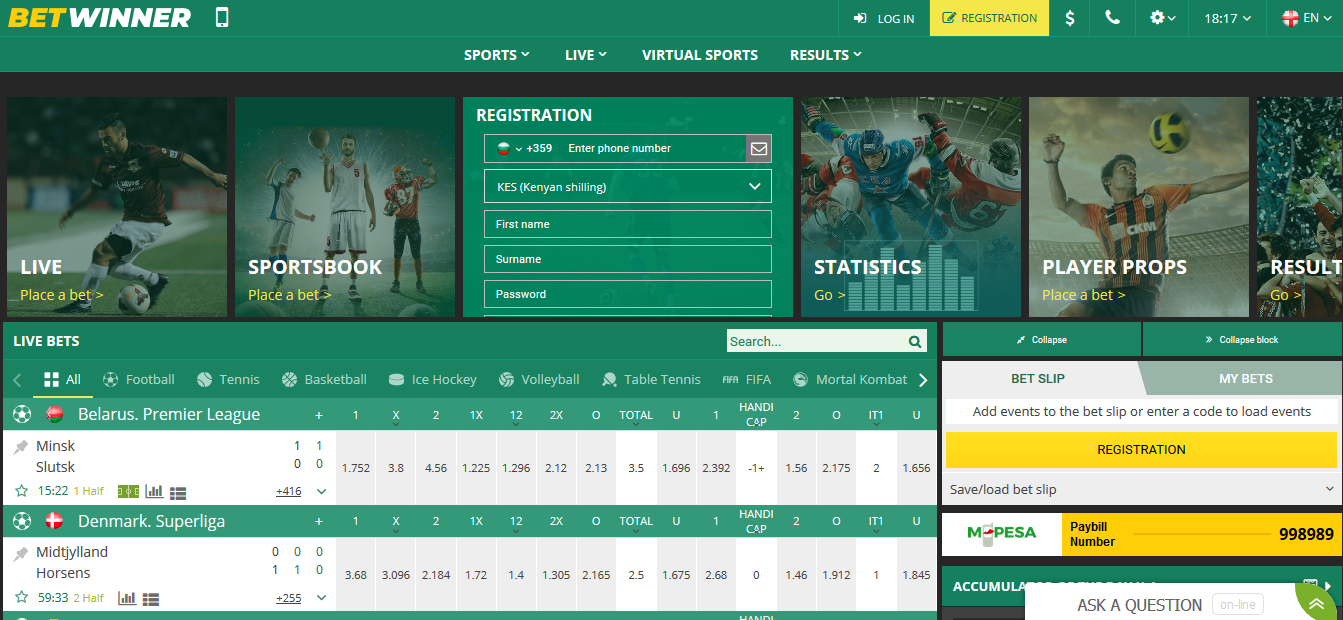Select the Table Tennis tab
The height and width of the screenshot is (620, 1343).
pyautogui.click(x=651, y=379)
